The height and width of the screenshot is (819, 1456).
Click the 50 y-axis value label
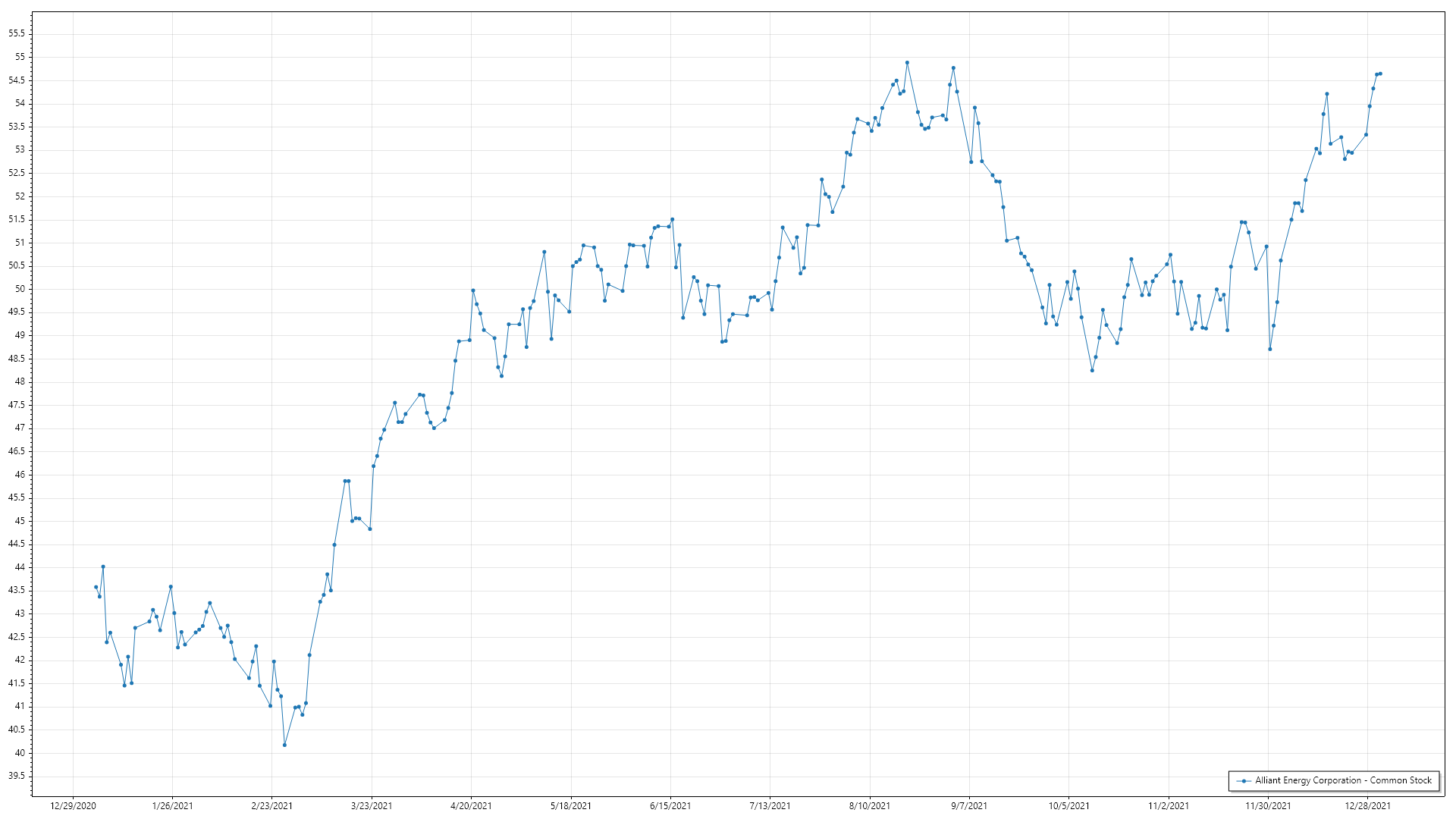pyautogui.click(x=20, y=289)
